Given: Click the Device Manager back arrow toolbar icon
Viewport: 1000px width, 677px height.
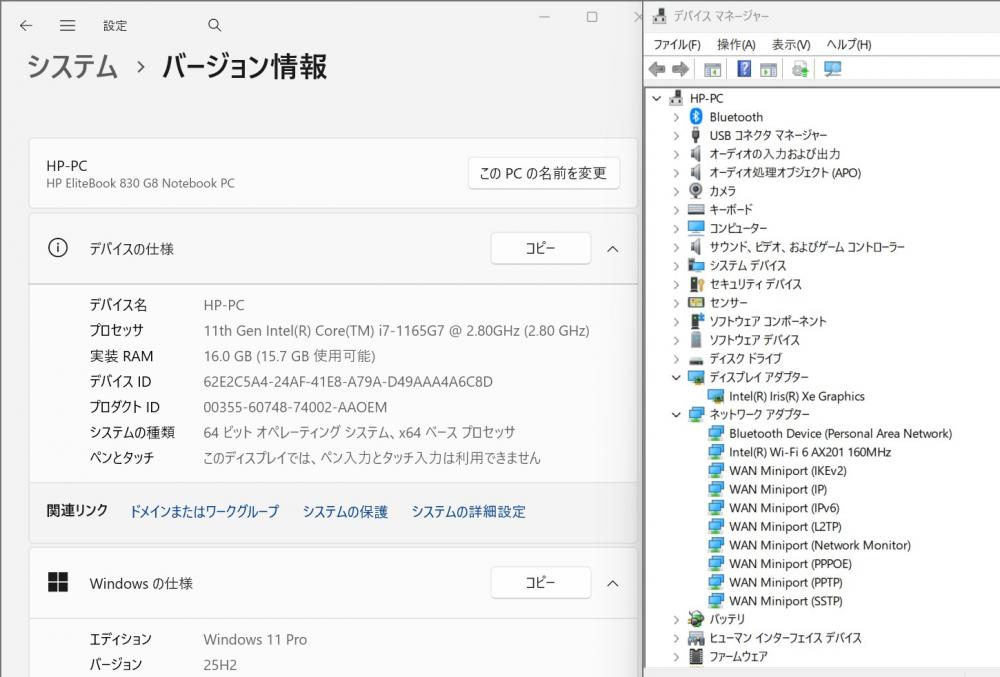Looking at the screenshot, I should tap(657, 69).
